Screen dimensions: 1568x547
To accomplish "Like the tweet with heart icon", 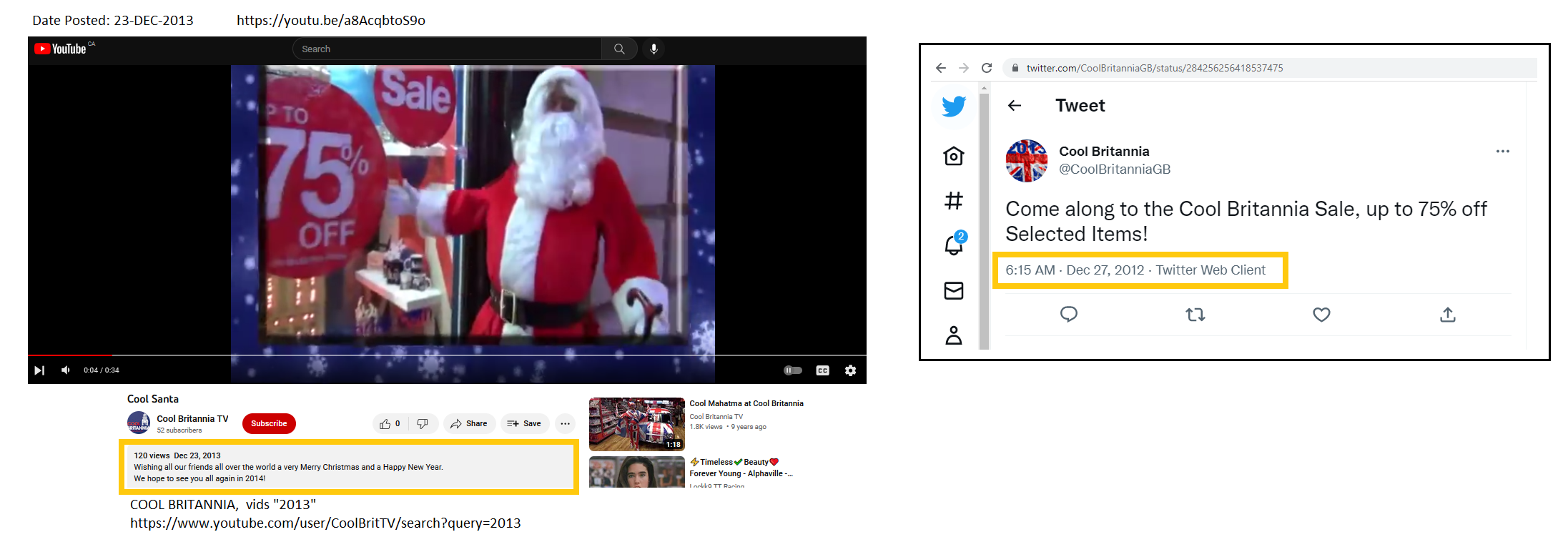I will tap(1321, 315).
